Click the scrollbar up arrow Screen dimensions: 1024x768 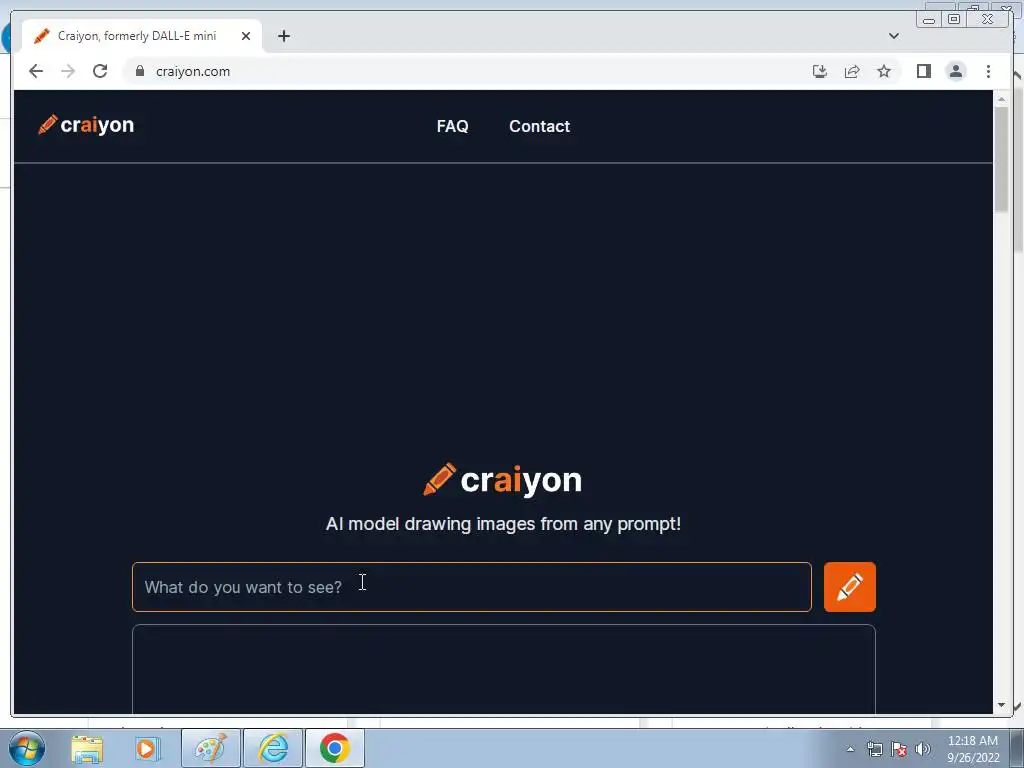pos(1001,99)
